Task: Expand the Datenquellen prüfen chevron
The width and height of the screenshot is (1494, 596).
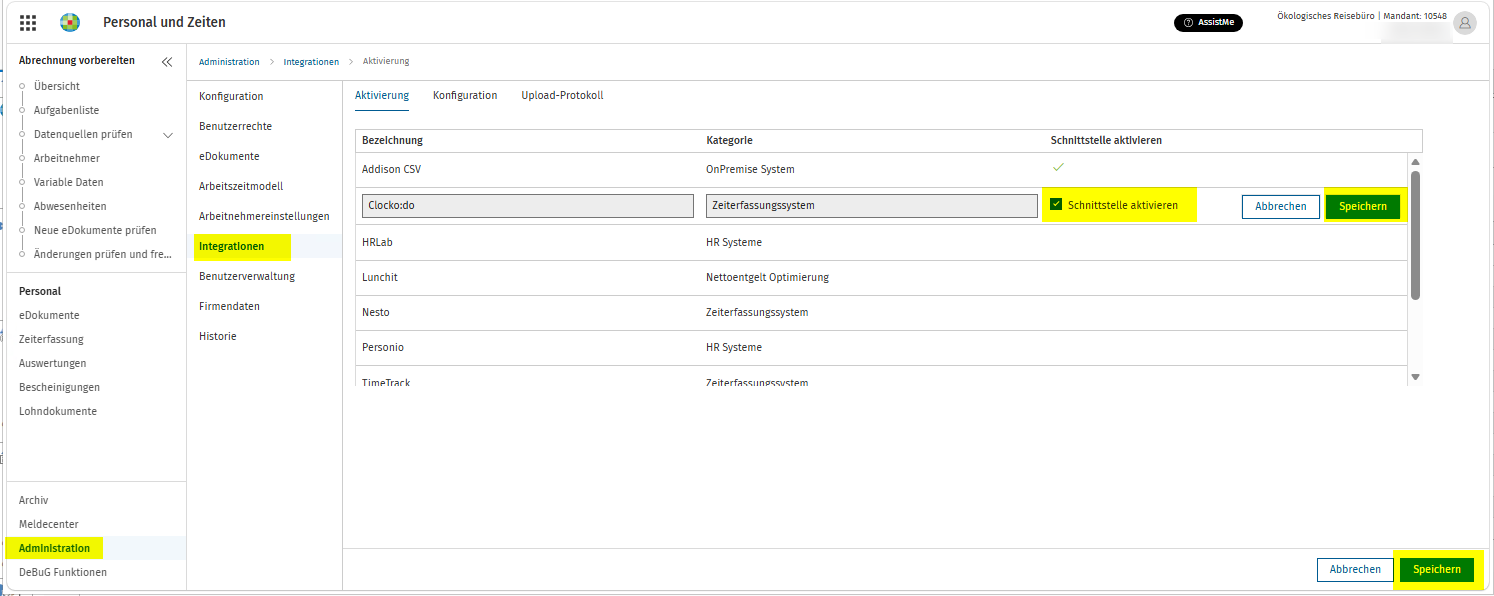Action: (x=168, y=135)
